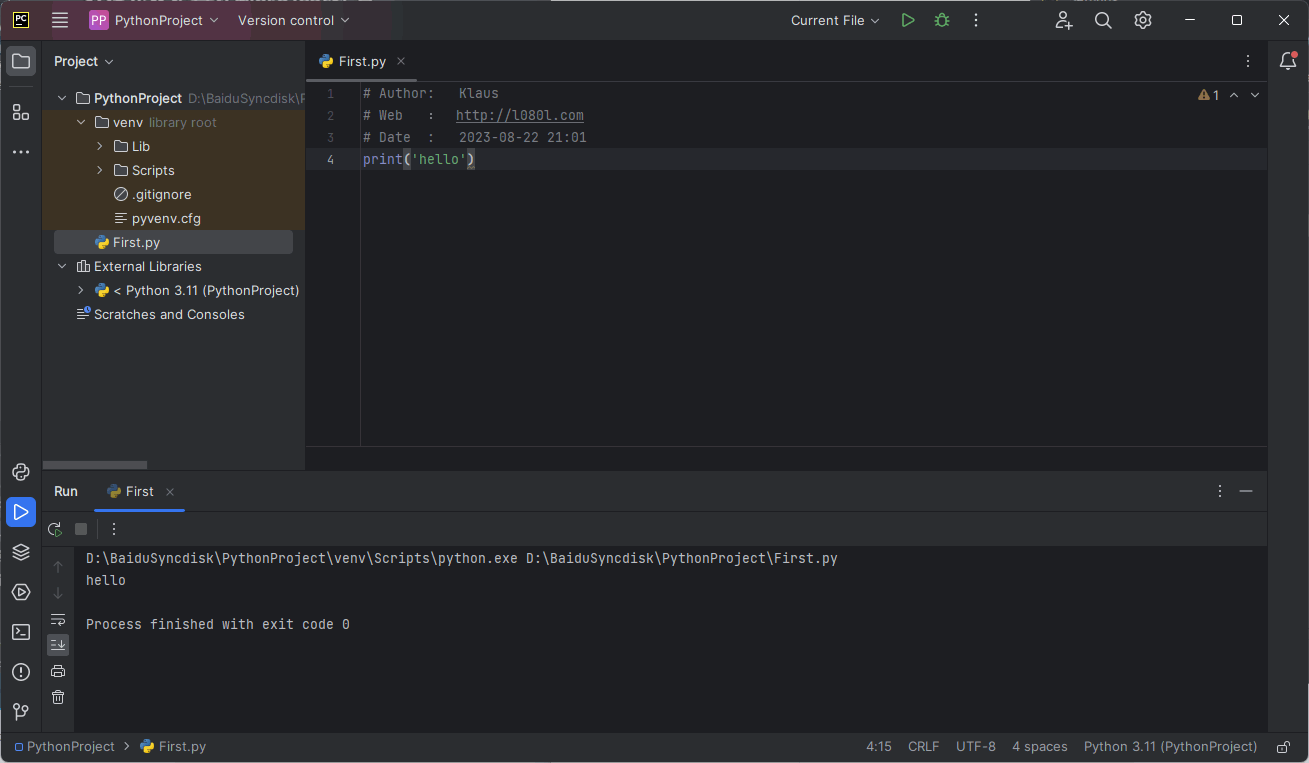Image resolution: width=1309 pixels, height=763 pixels.
Task: Open the Notifications bell icon
Action: point(1288,61)
